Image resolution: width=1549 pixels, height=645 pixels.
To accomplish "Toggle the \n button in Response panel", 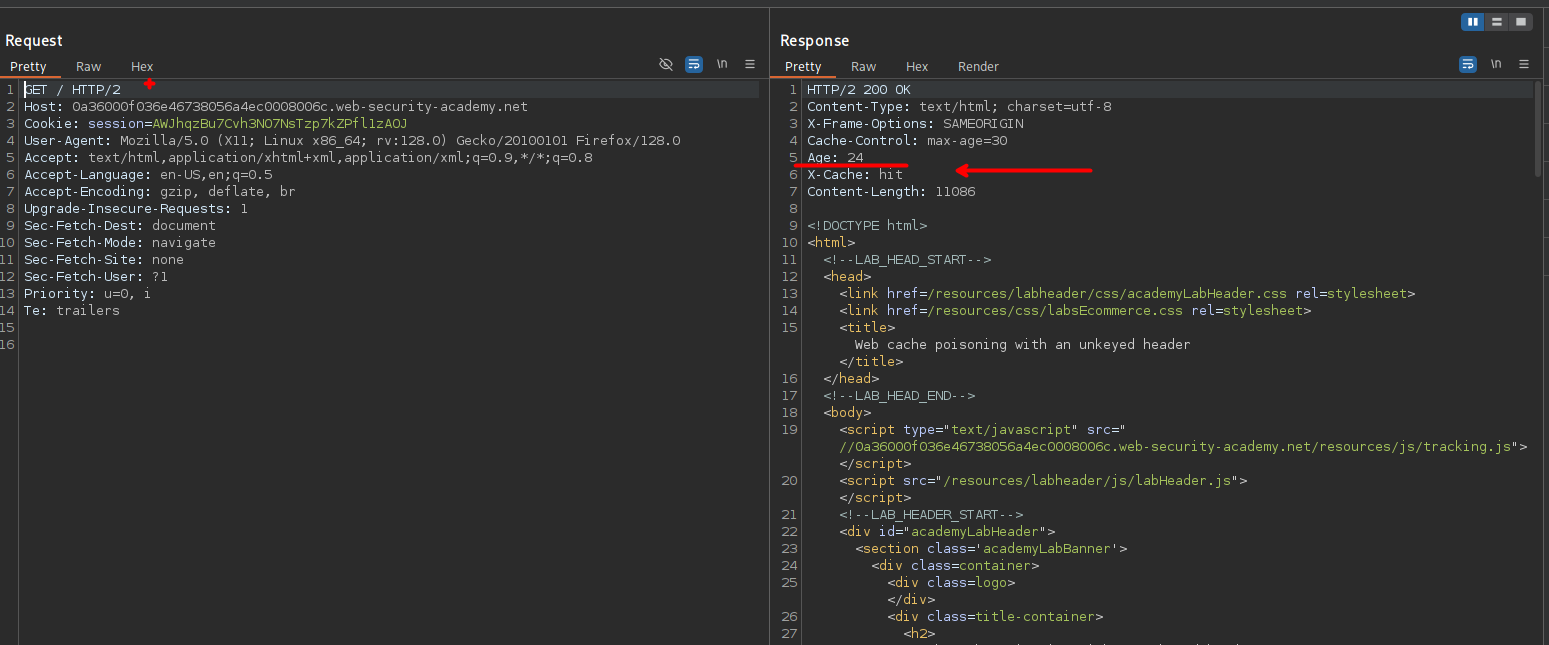I will coord(1496,64).
